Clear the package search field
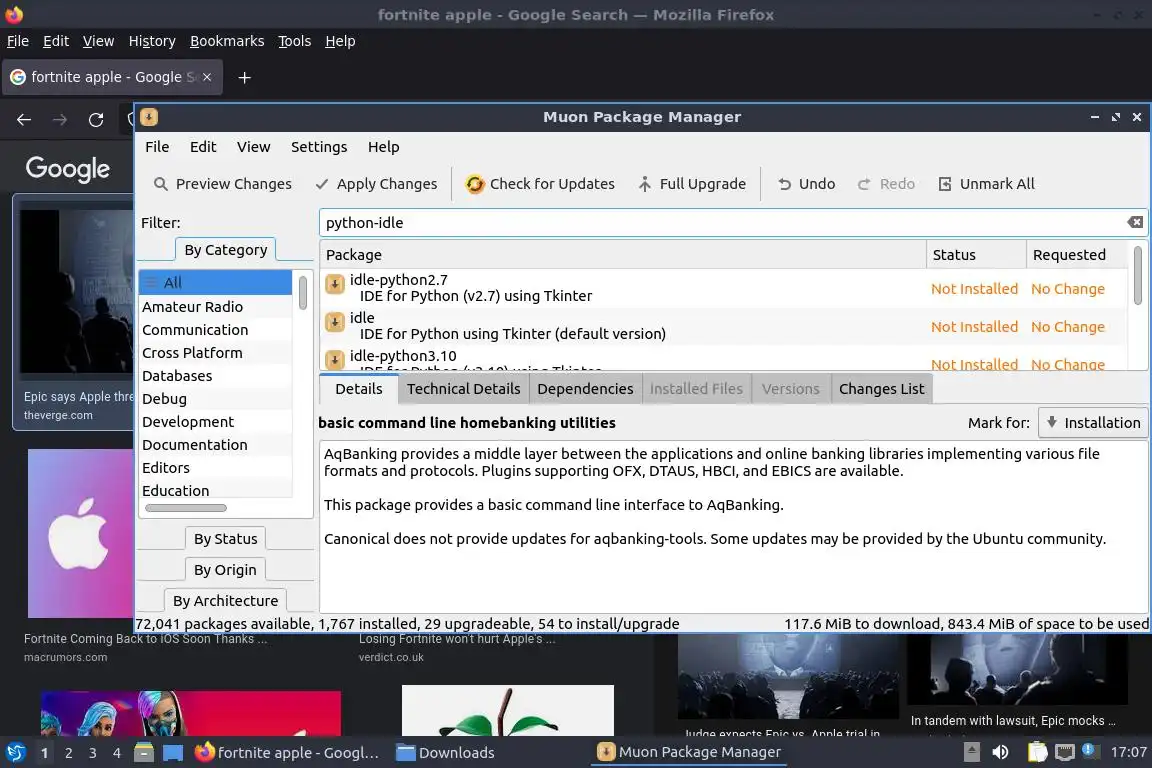1152x768 pixels. coord(1134,222)
